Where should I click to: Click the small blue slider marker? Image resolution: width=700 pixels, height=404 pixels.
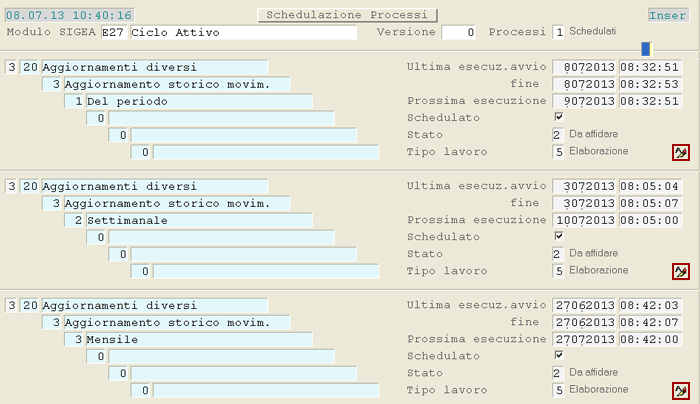(x=646, y=48)
